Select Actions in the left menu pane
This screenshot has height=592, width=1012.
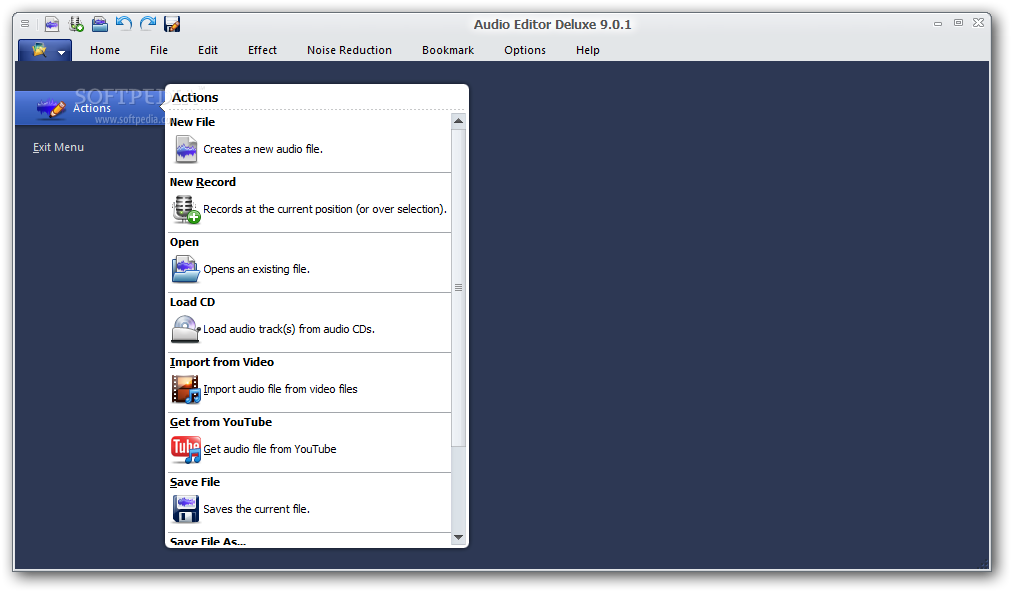tap(90, 108)
